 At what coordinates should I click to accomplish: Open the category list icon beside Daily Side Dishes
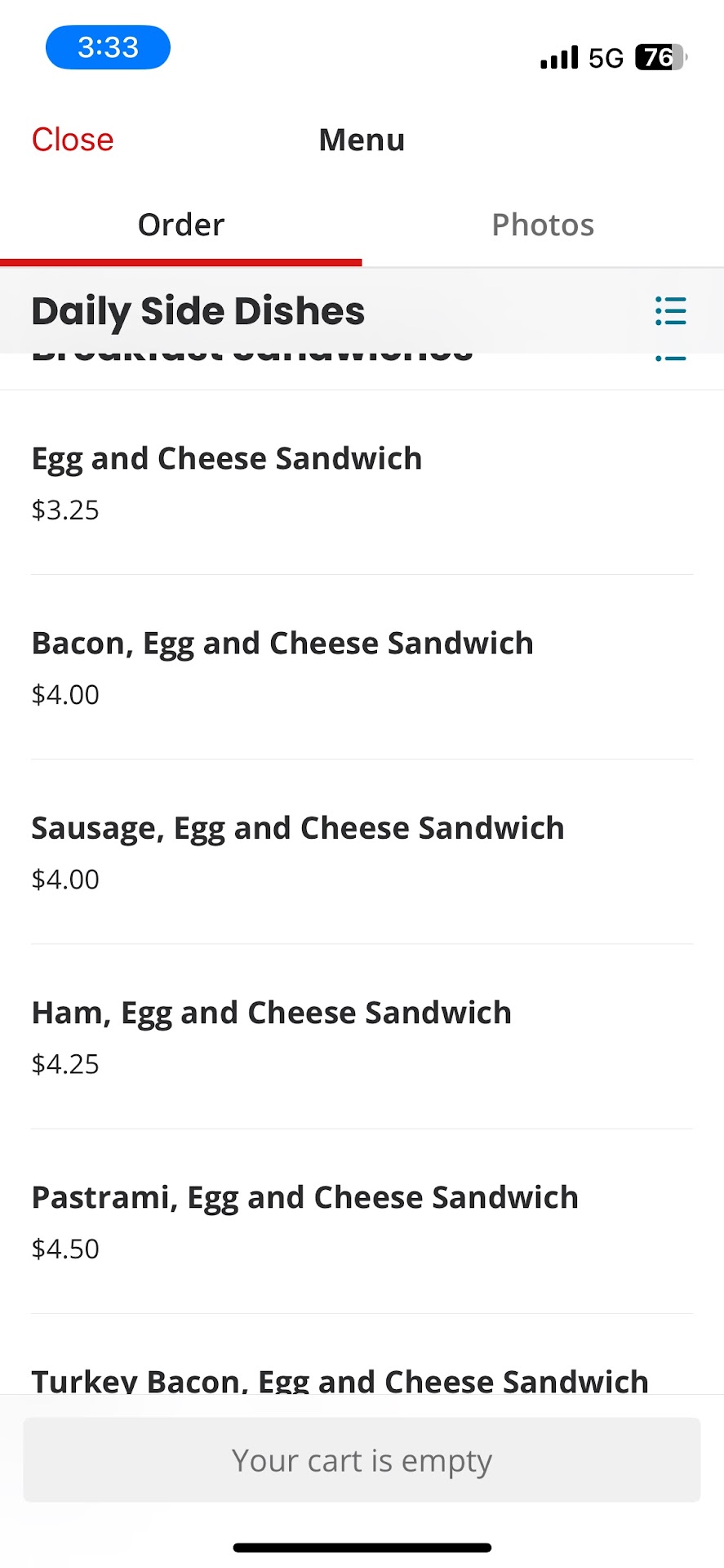[x=670, y=311]
